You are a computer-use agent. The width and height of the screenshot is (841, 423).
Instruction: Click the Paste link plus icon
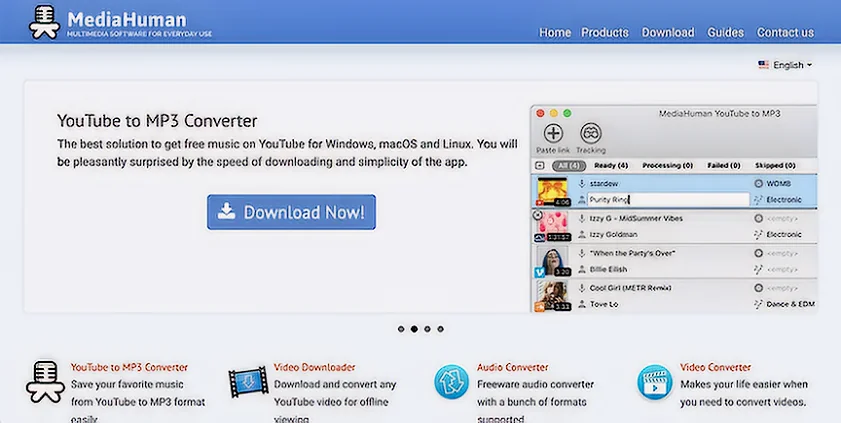pyautogui.click(x=553, y=133)
